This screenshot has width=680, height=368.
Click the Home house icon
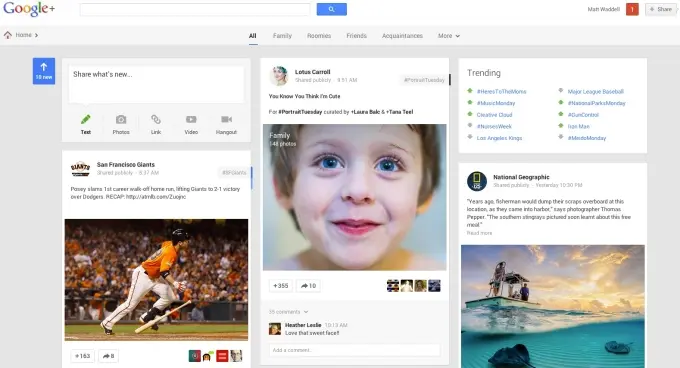point(8,35)
